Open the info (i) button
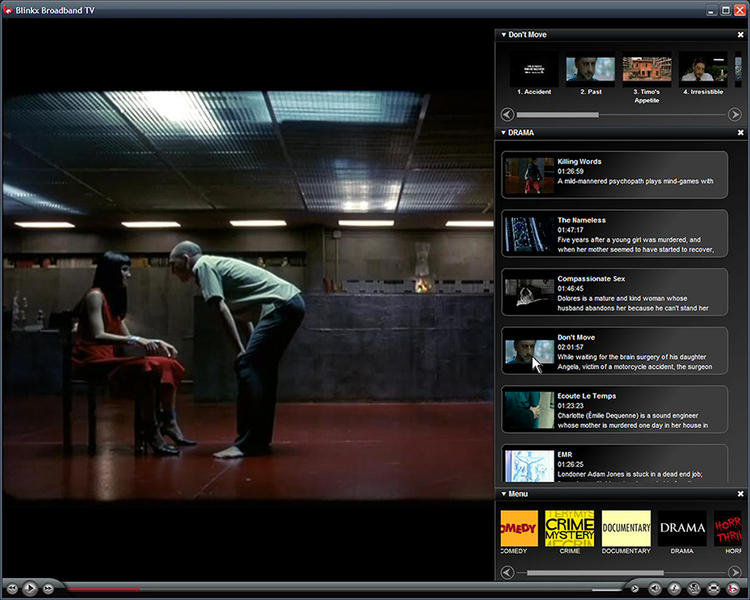Image resolution: width=750 pixels, height=600 pixels. click(x=674, y=589)
